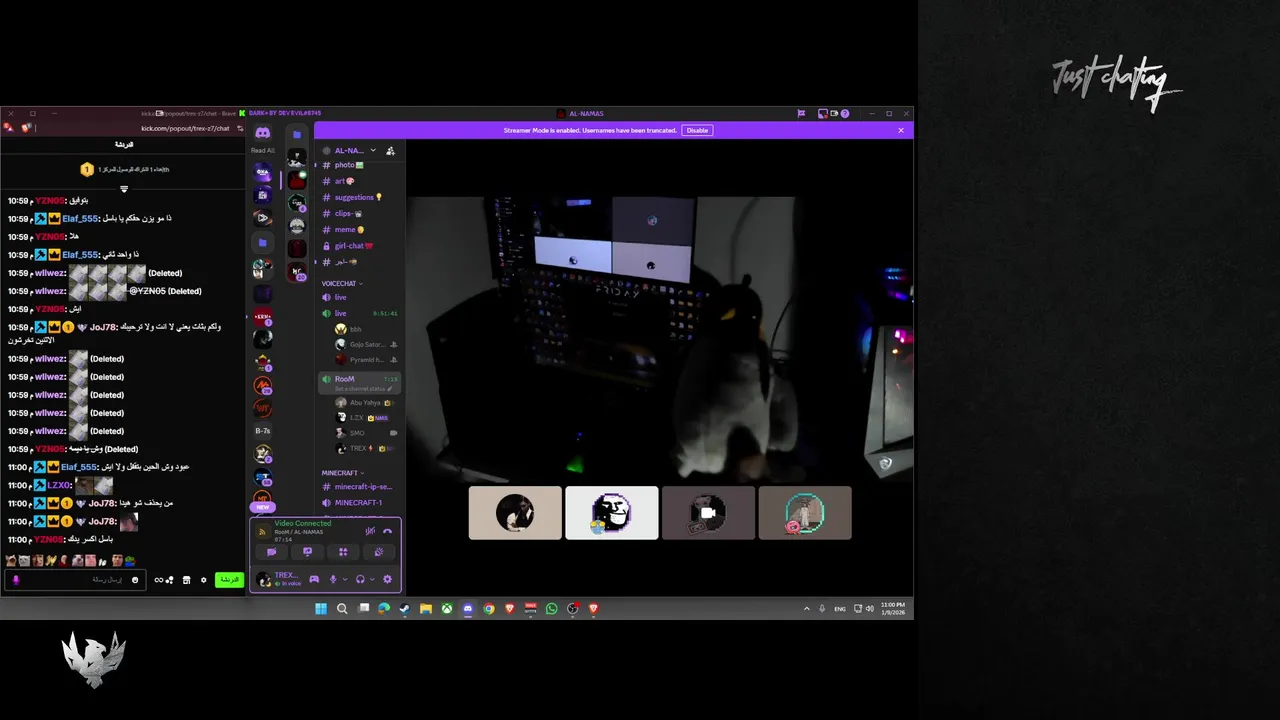Click the NEW unread indicator pill
1280x720 pixels.
click(x=262, y=507)
